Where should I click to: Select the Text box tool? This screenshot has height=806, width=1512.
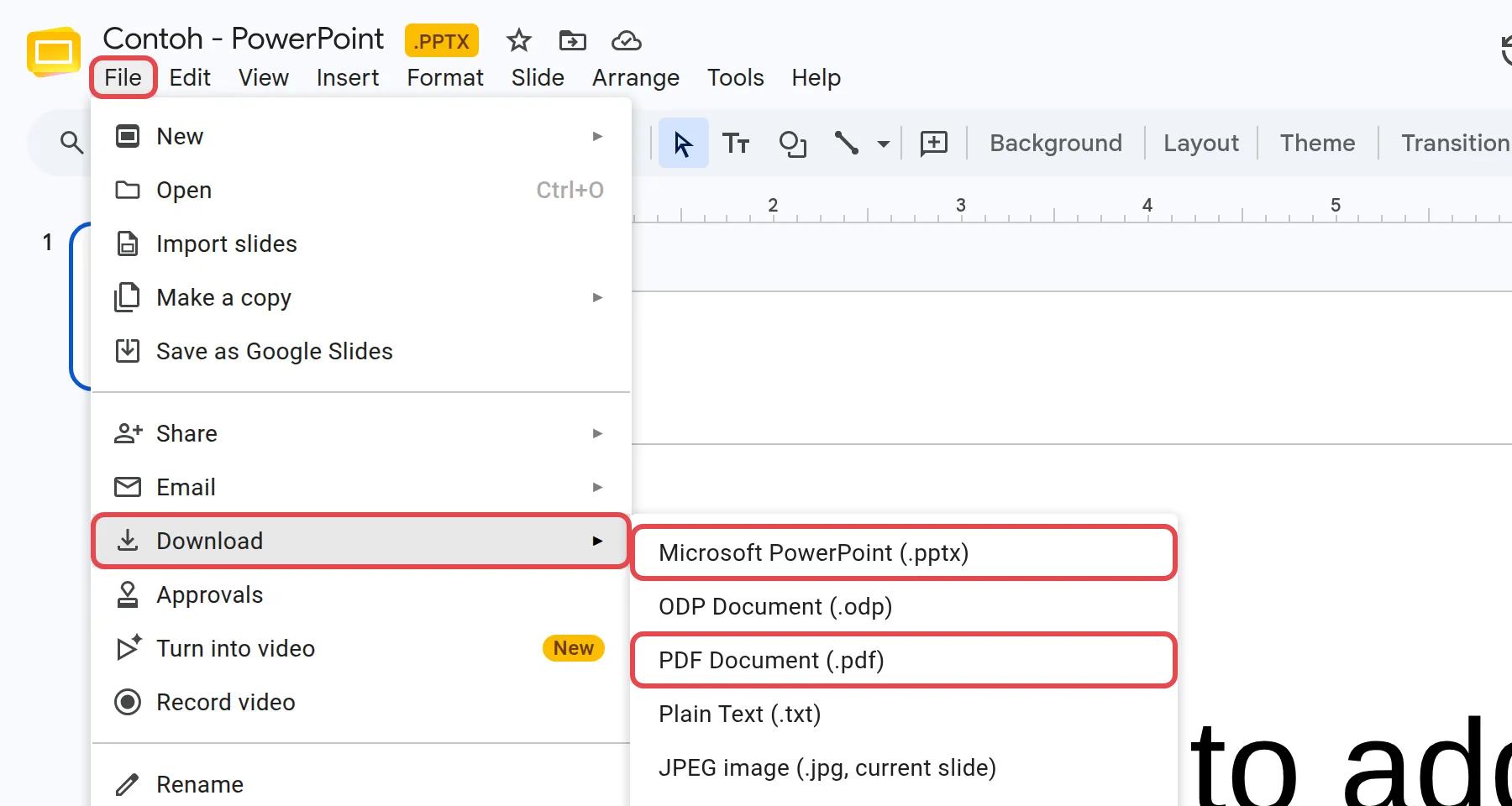coord(736,144)
